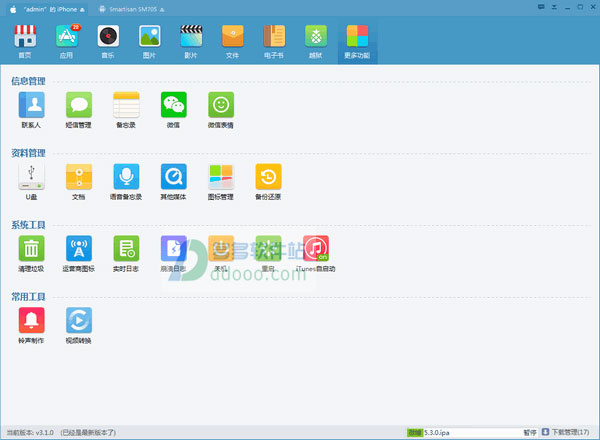Click the 已经是最新版本了 status text

tap(88, 432)
